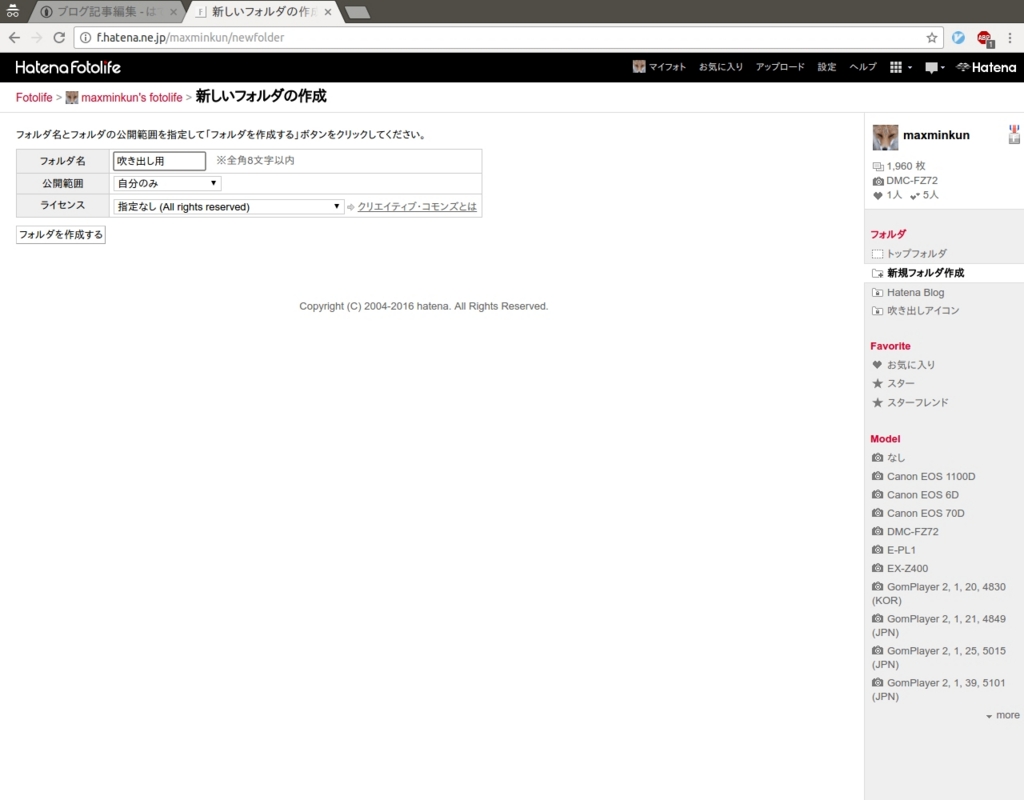Screen dimensions: 1024x800
Task: Switch to the ブログ記事編集 tab
Action: tap(108, 12)
